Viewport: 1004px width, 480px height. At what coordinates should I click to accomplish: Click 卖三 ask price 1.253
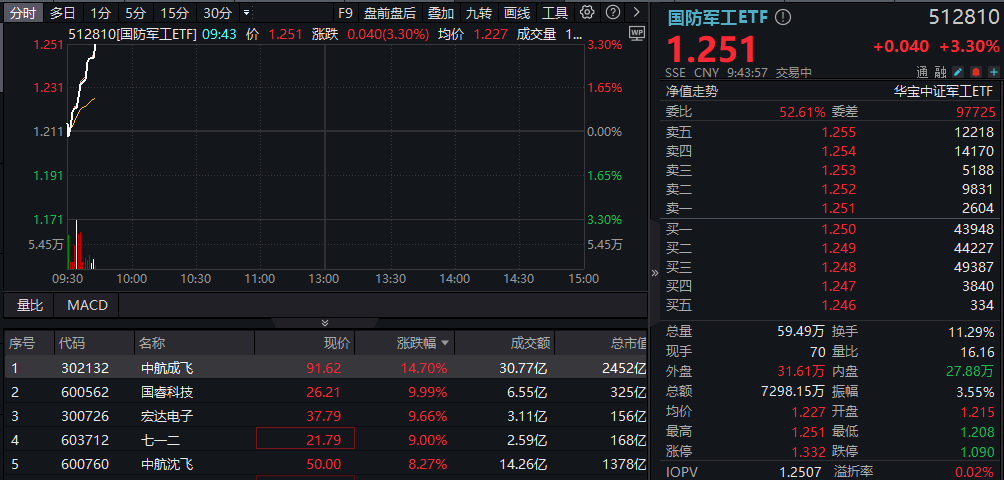point(840,170)
